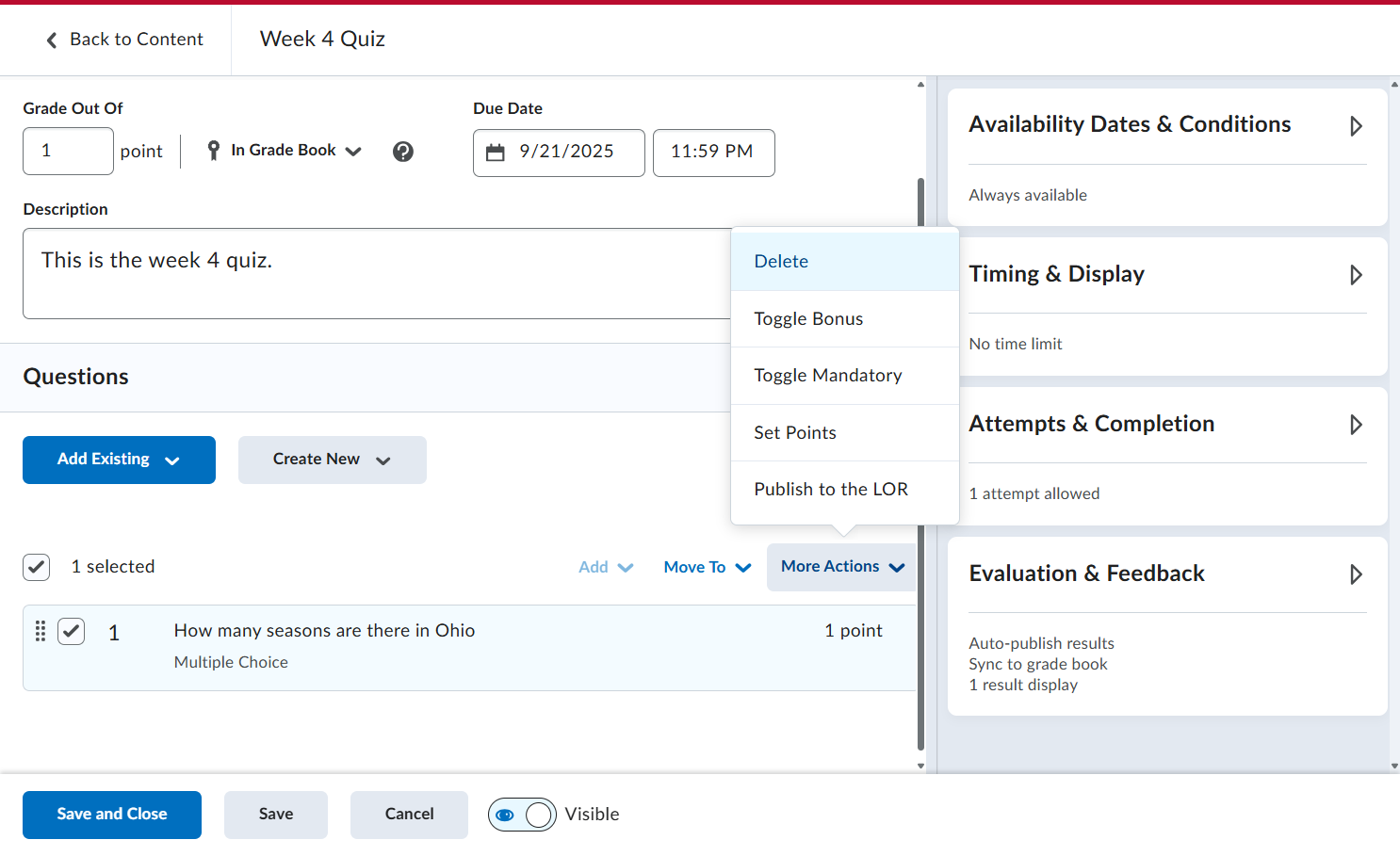Choose Delete from More Actions menu

tap(845, 262)
